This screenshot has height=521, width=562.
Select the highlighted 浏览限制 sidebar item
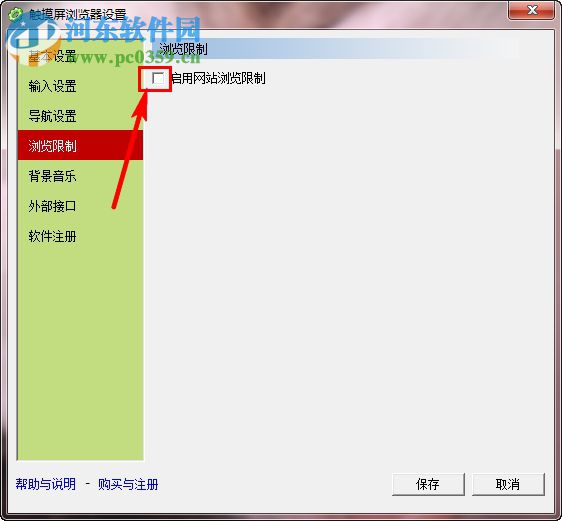click(x=80, y=145)
